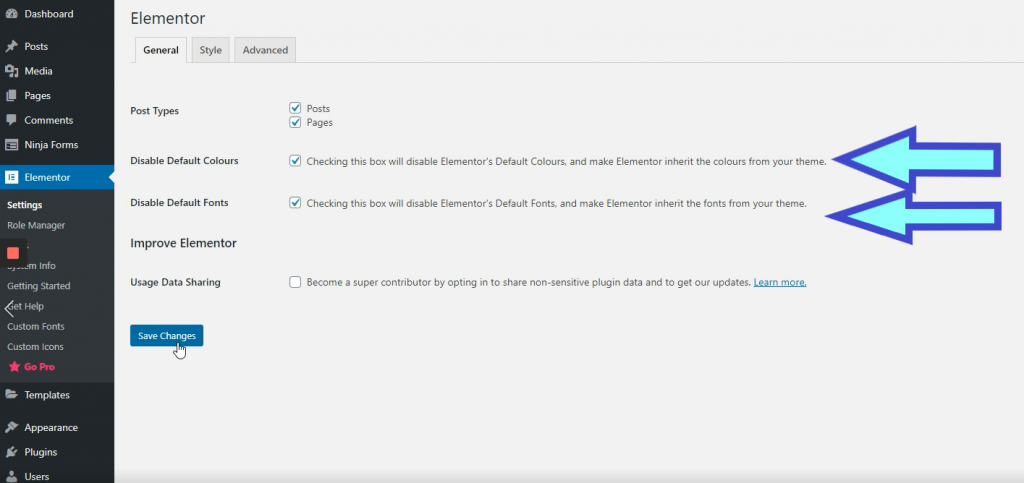Click the Elementor page title
1024x483 pixels.
point(168,18)
